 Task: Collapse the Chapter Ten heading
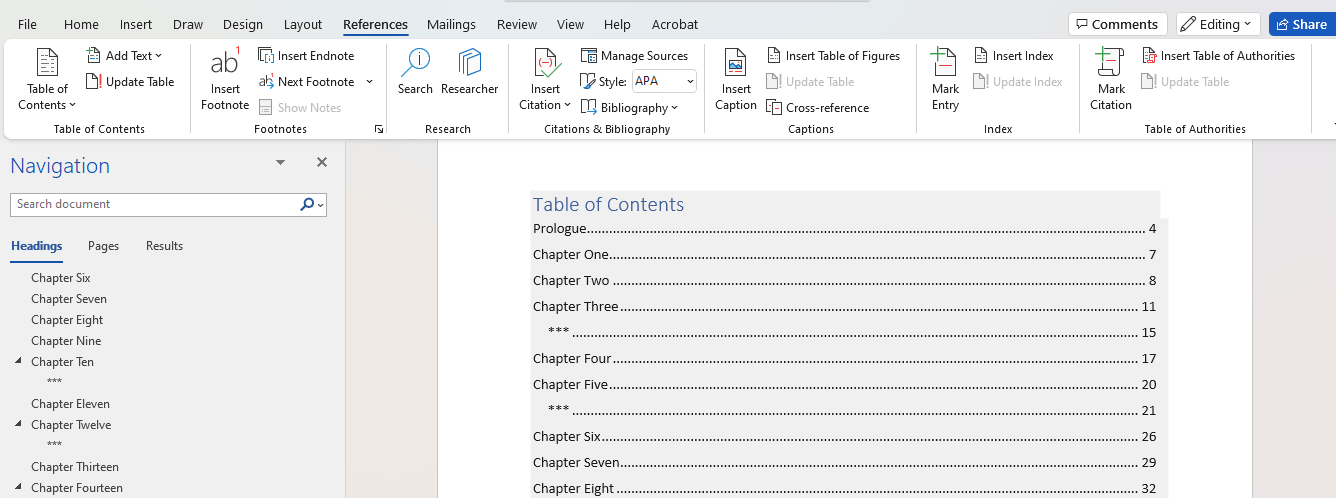[18, 362]
